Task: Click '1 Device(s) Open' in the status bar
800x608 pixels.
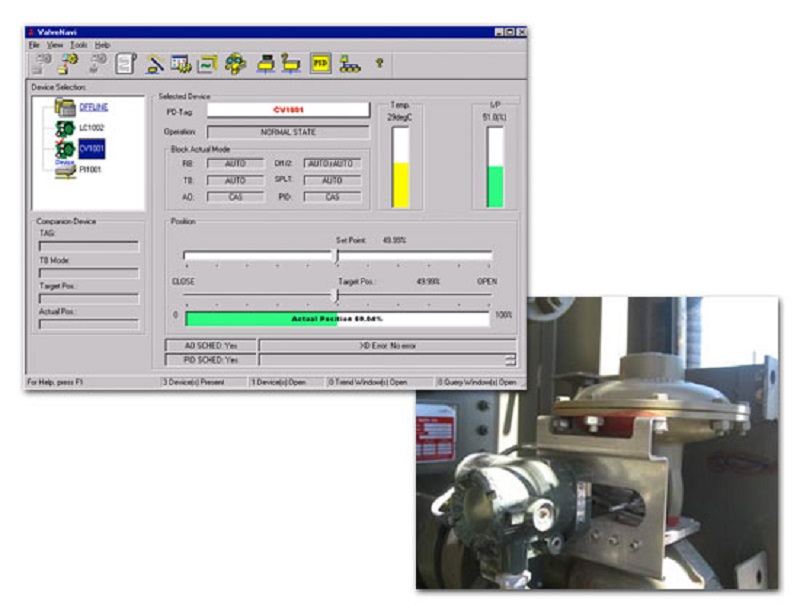Action: point(279,382)
